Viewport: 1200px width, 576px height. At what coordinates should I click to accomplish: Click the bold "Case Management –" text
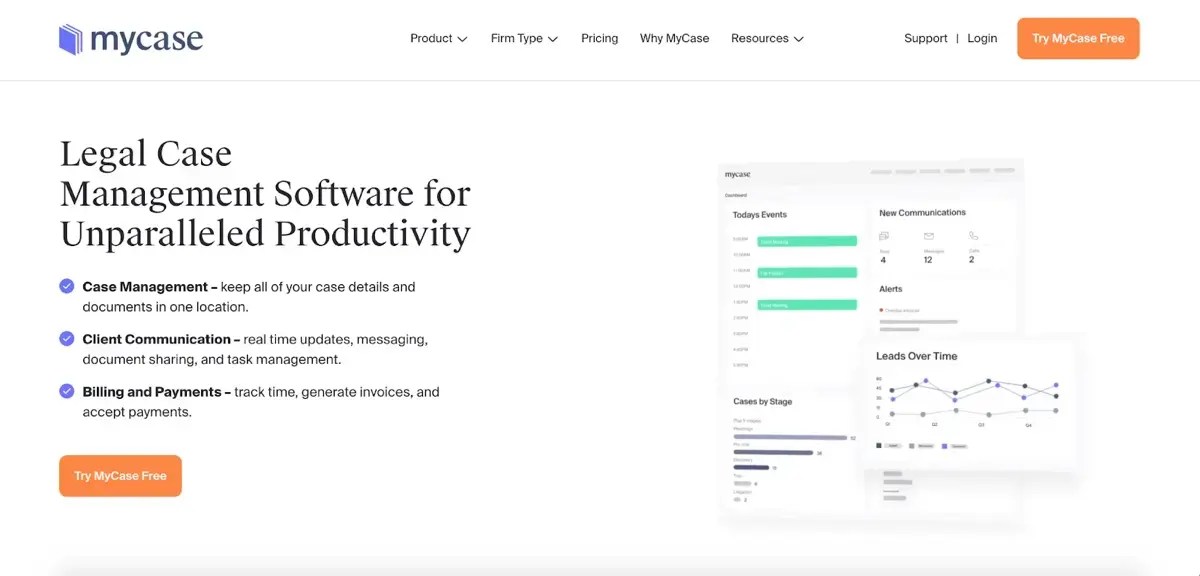tap(150, 287)
